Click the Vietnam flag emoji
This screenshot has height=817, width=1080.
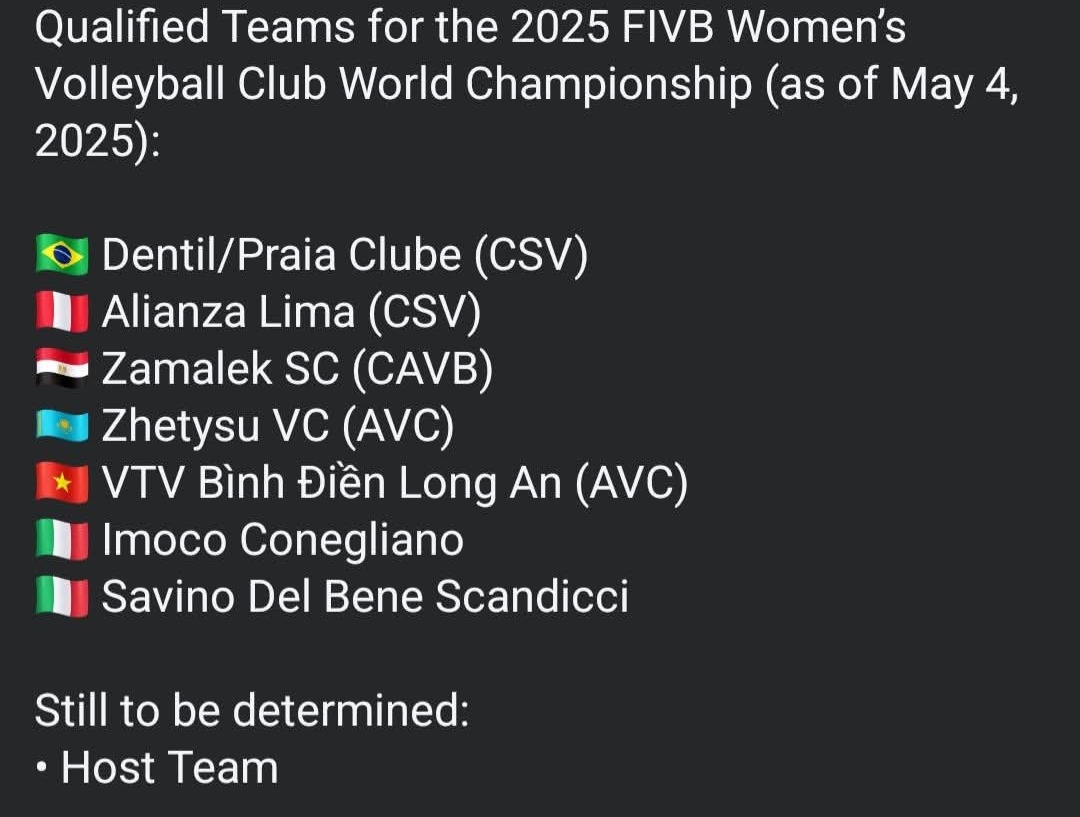pos(62,483)
